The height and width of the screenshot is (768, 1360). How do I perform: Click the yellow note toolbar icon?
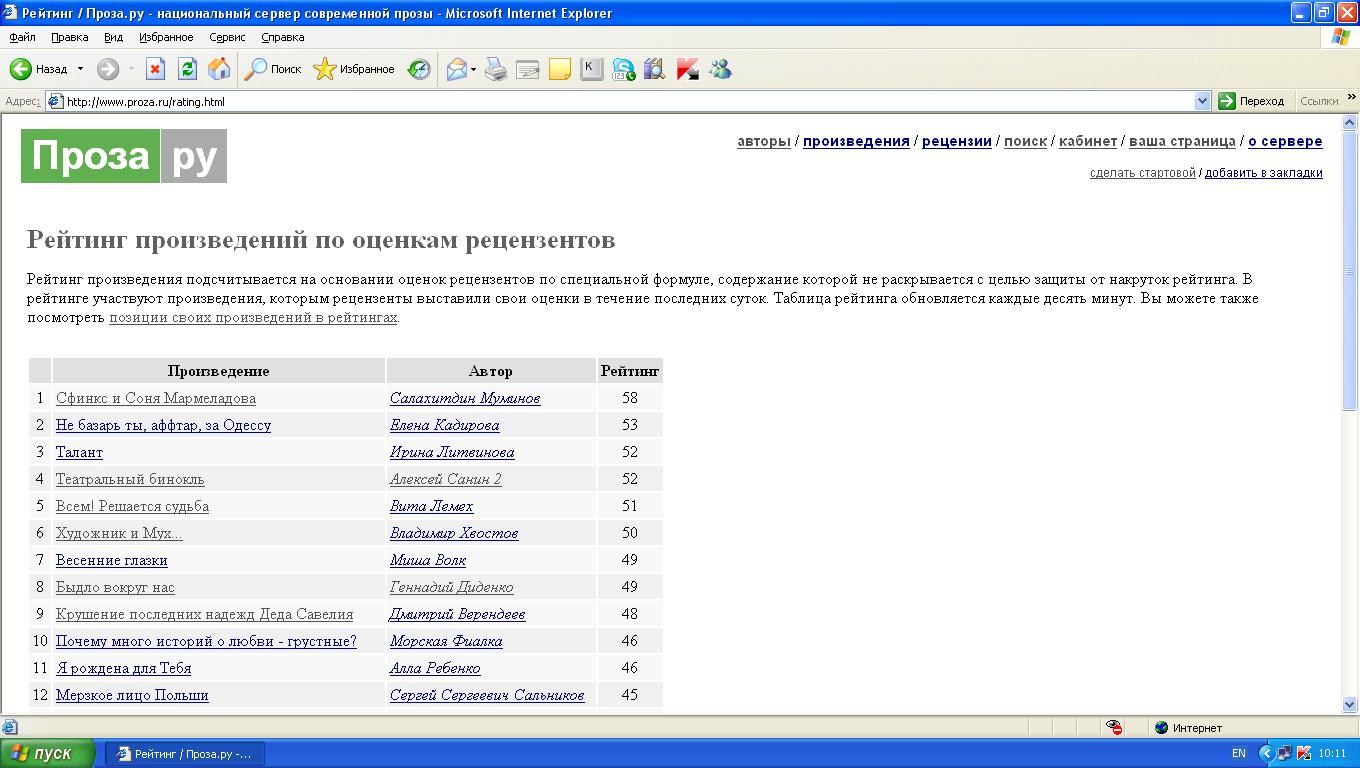(560, 69)
